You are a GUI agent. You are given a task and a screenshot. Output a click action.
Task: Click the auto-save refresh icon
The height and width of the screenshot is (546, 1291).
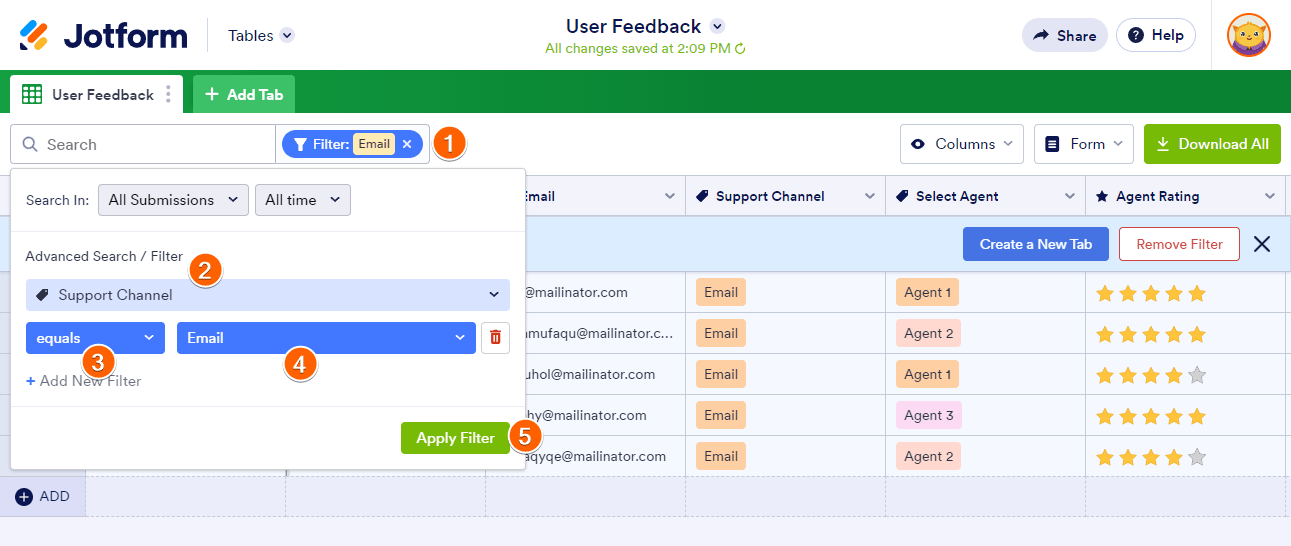coord(741,49)
